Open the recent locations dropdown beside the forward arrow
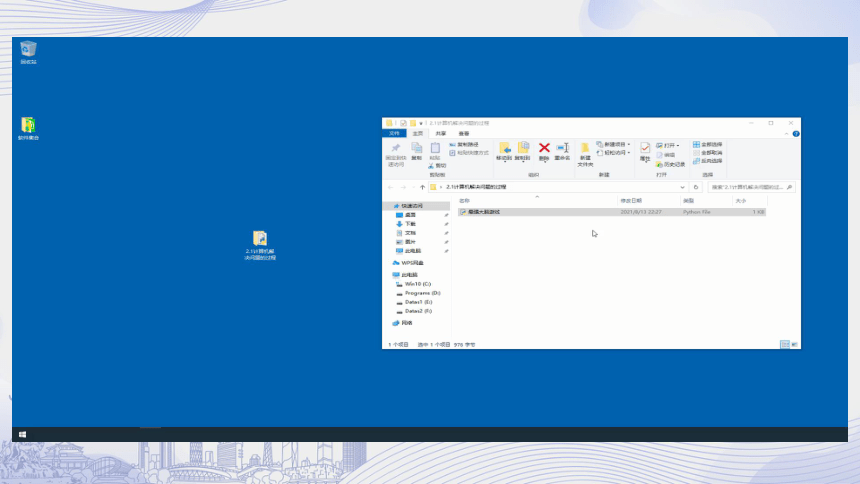 (414, 188)
